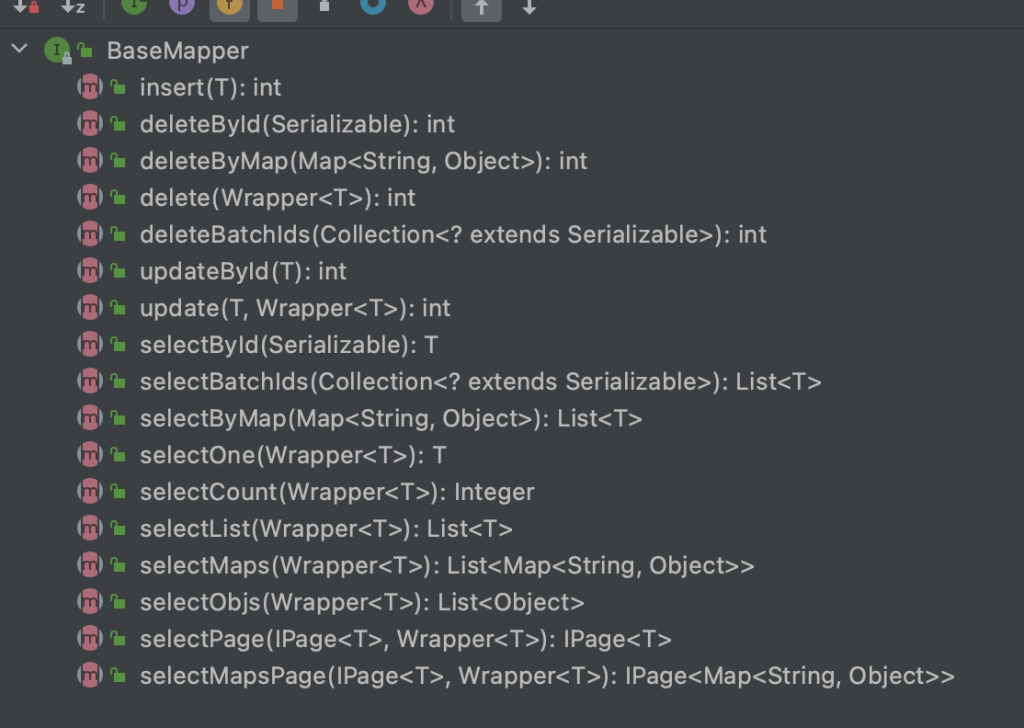Image resolution: width=1024 pixels, height=728 pixels.
Task: Click the Sort Alphabetically icon
Action: tap(73, 7)
